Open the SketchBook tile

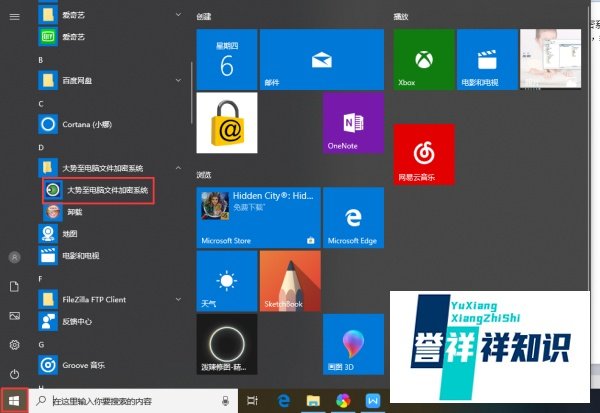(290, 281)
